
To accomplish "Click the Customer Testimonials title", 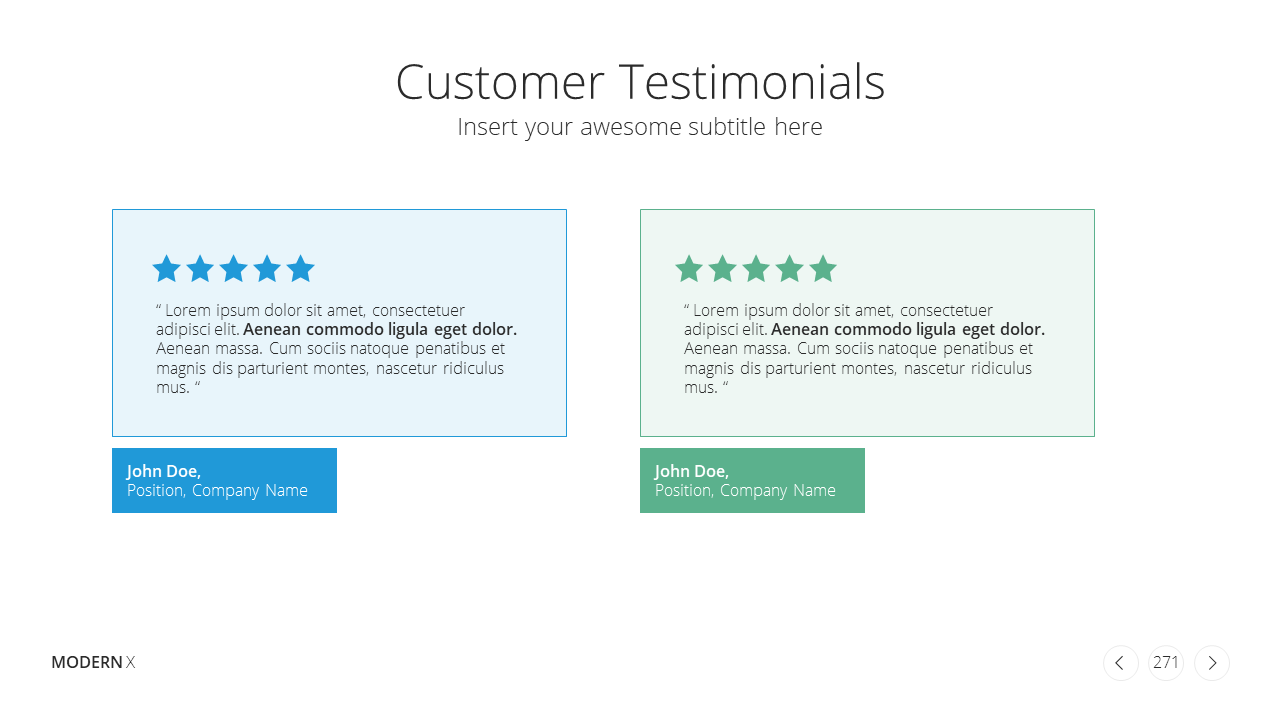I will click(x=640, y=82).
